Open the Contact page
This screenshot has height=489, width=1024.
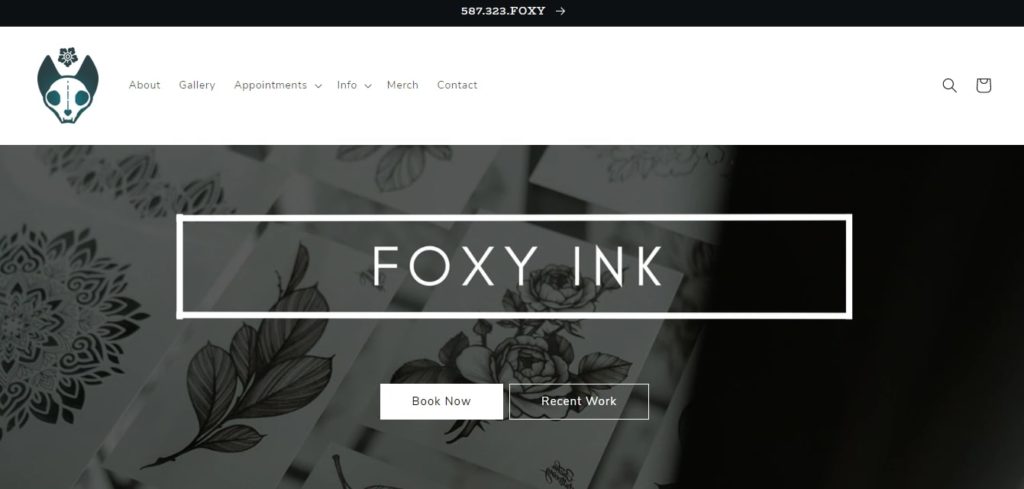pos(457,86)
